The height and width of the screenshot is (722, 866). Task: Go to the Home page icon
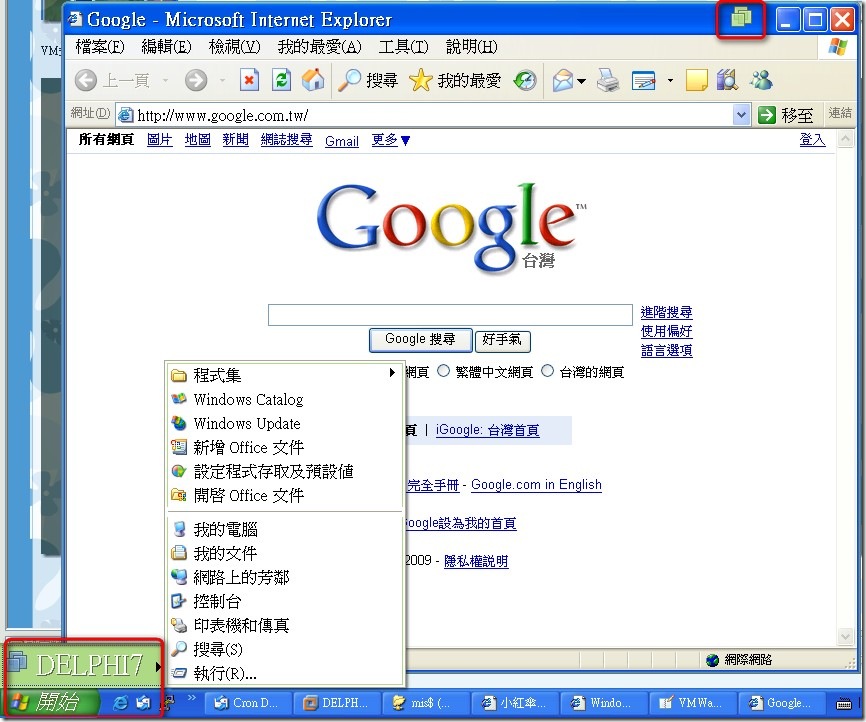click(x=313, y=81)
